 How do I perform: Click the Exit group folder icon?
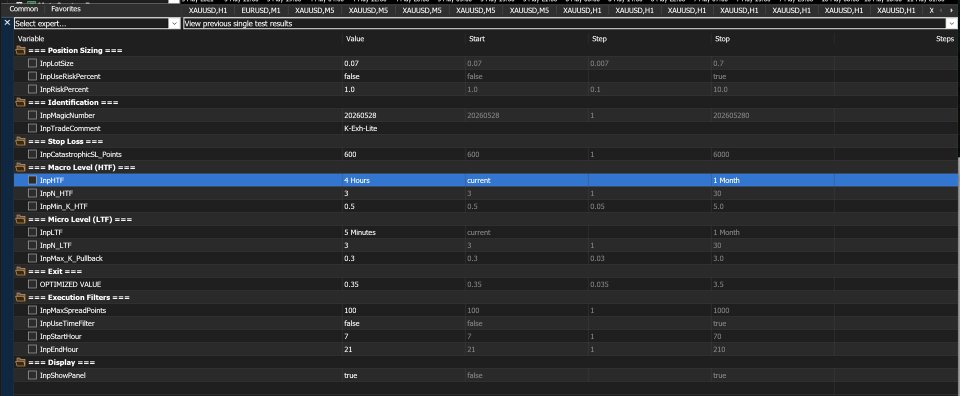[20, 271]
